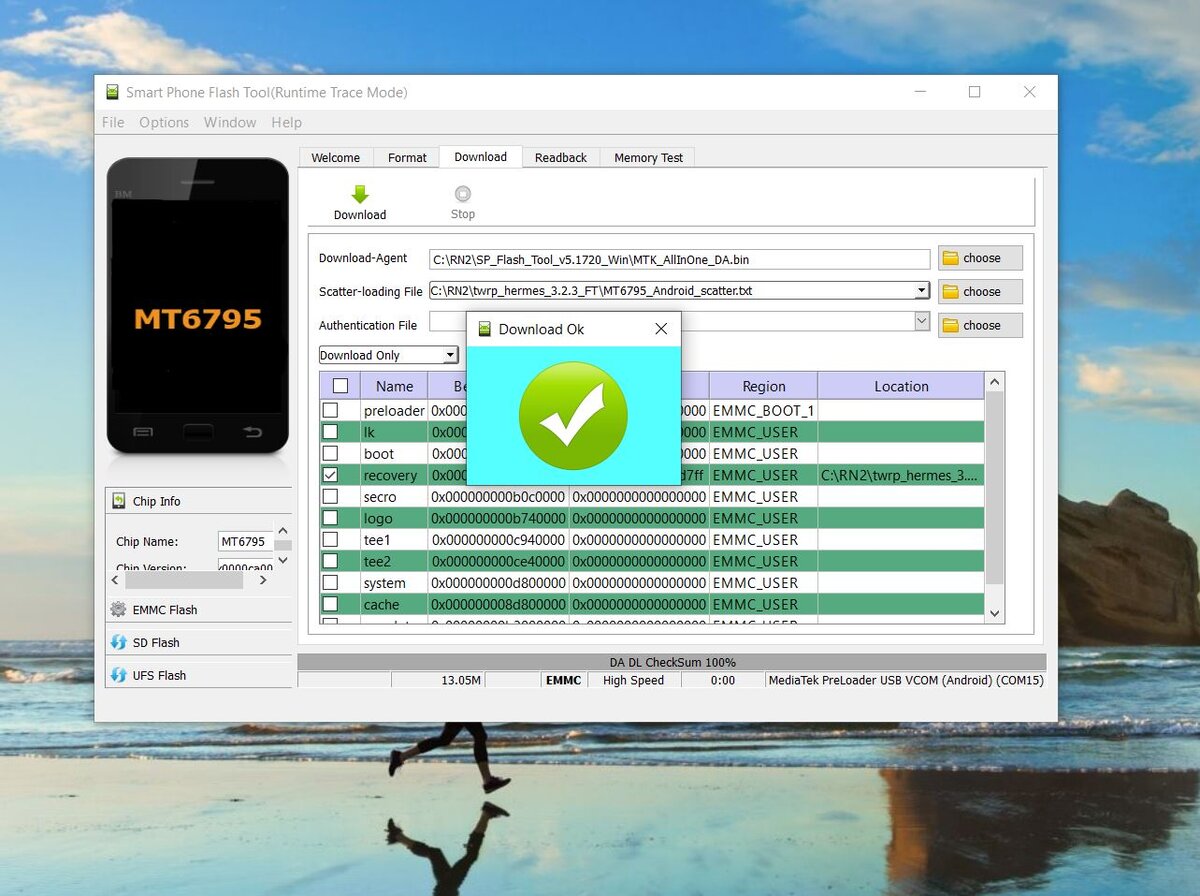The image size is (1200, 896).
Task: Uncheck the recovery partition checkbox
Action: [330, 475]
